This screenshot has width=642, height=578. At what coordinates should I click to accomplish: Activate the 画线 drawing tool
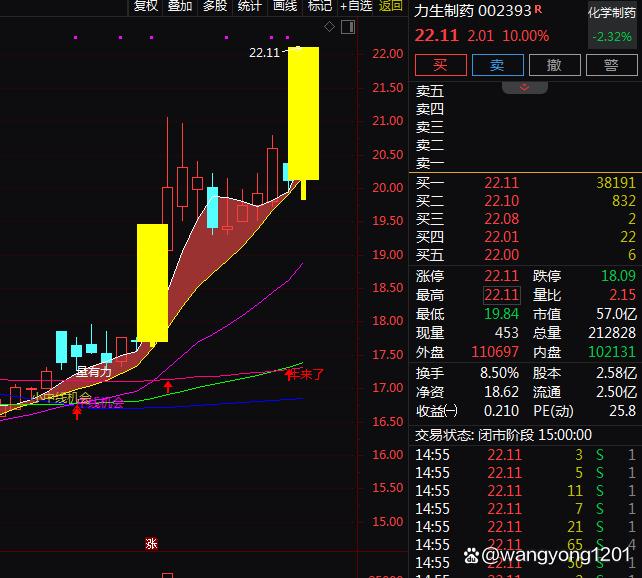click(x=285, y=6)
